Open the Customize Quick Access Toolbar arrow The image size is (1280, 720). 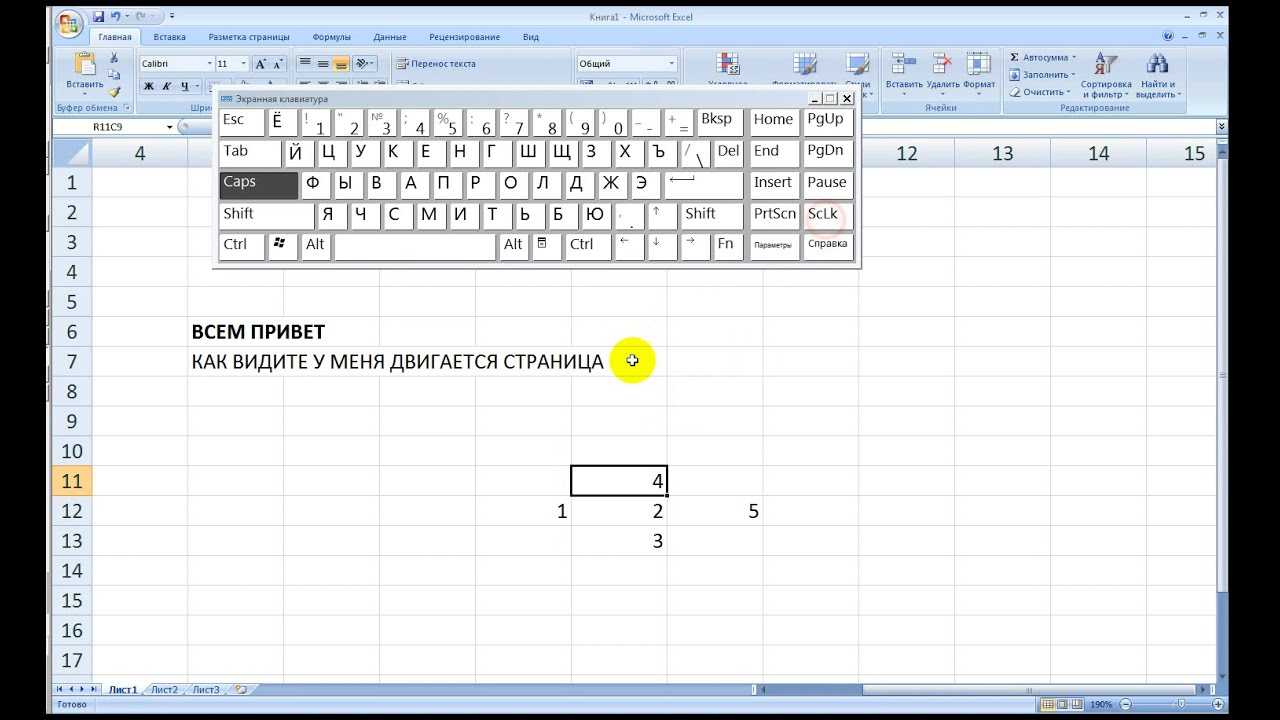pyautogui.click(x=172, y=17)
